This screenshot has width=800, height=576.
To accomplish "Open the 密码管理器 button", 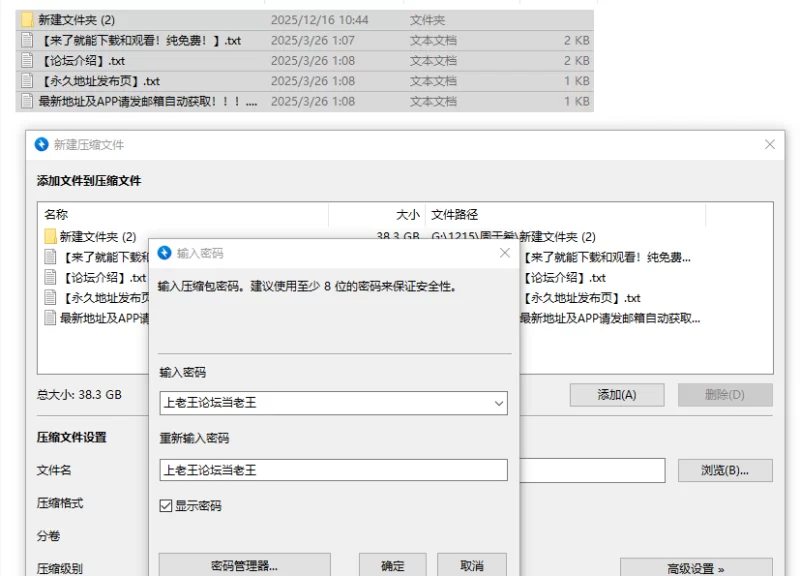I will (x=244, y=565).
